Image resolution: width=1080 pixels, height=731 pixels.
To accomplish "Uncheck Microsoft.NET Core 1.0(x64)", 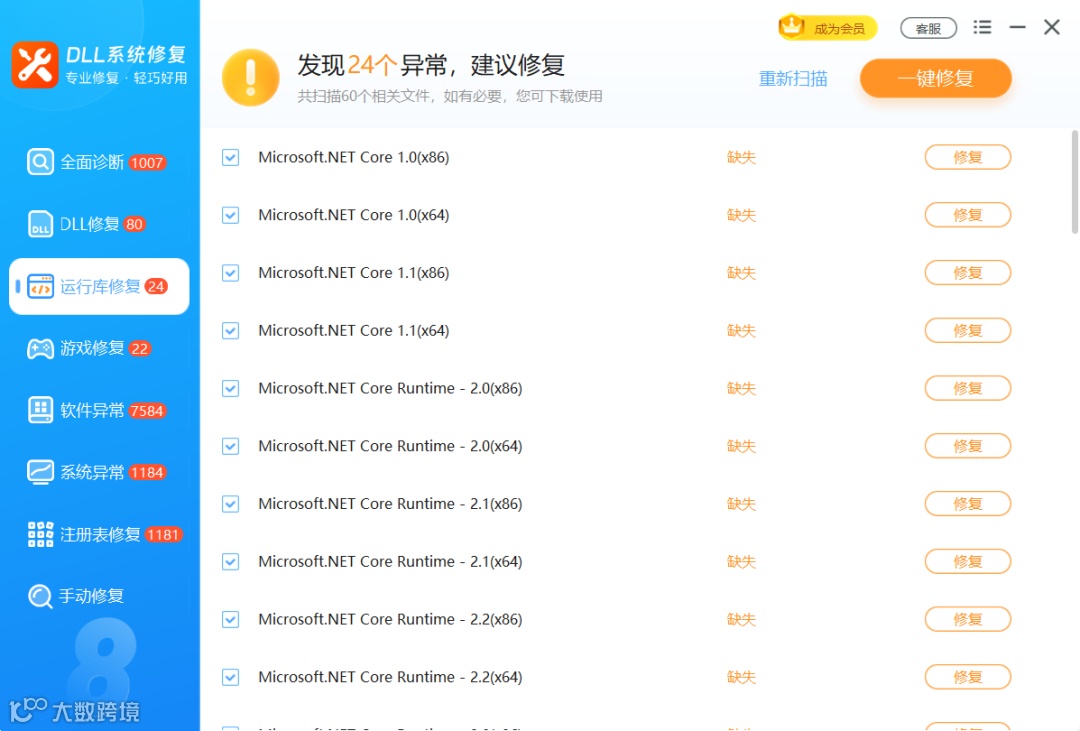I will 231,215.
